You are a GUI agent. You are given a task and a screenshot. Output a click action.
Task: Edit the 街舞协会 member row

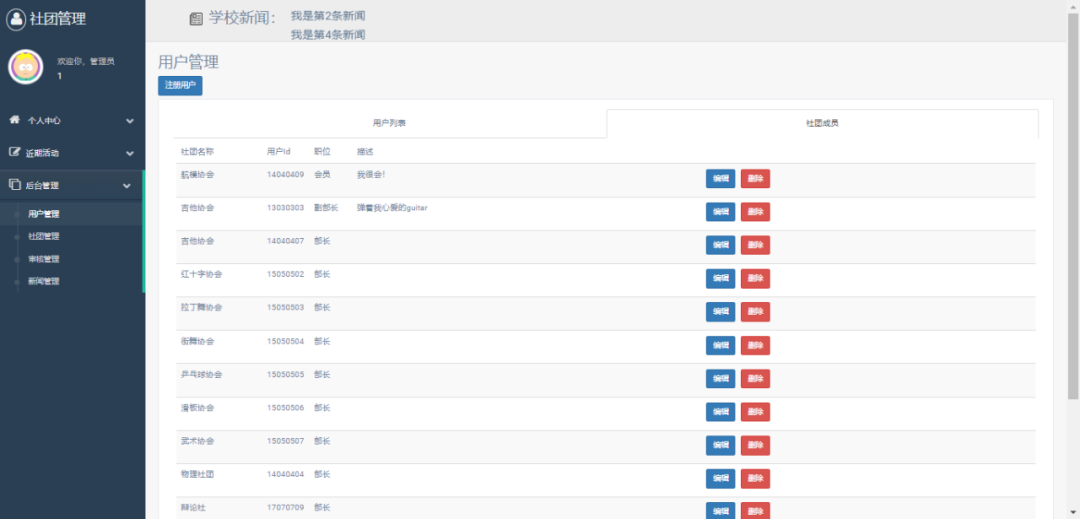720,346
